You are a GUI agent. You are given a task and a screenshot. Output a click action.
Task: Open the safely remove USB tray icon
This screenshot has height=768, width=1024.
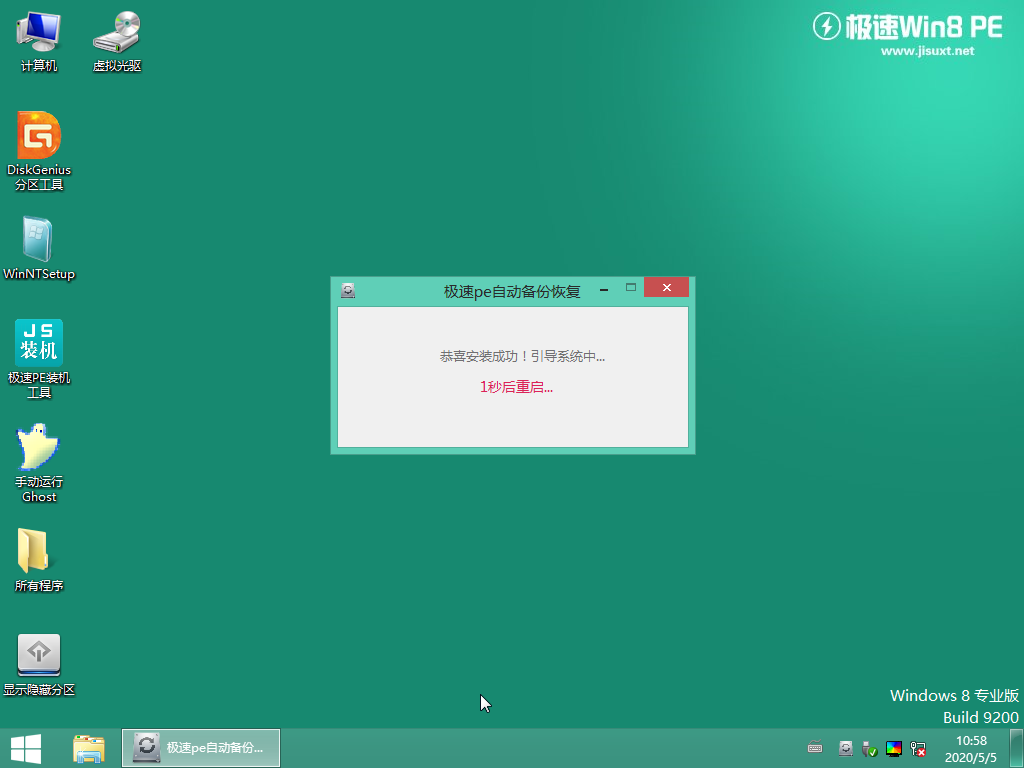pyautogui.click(x=870, y=748)
